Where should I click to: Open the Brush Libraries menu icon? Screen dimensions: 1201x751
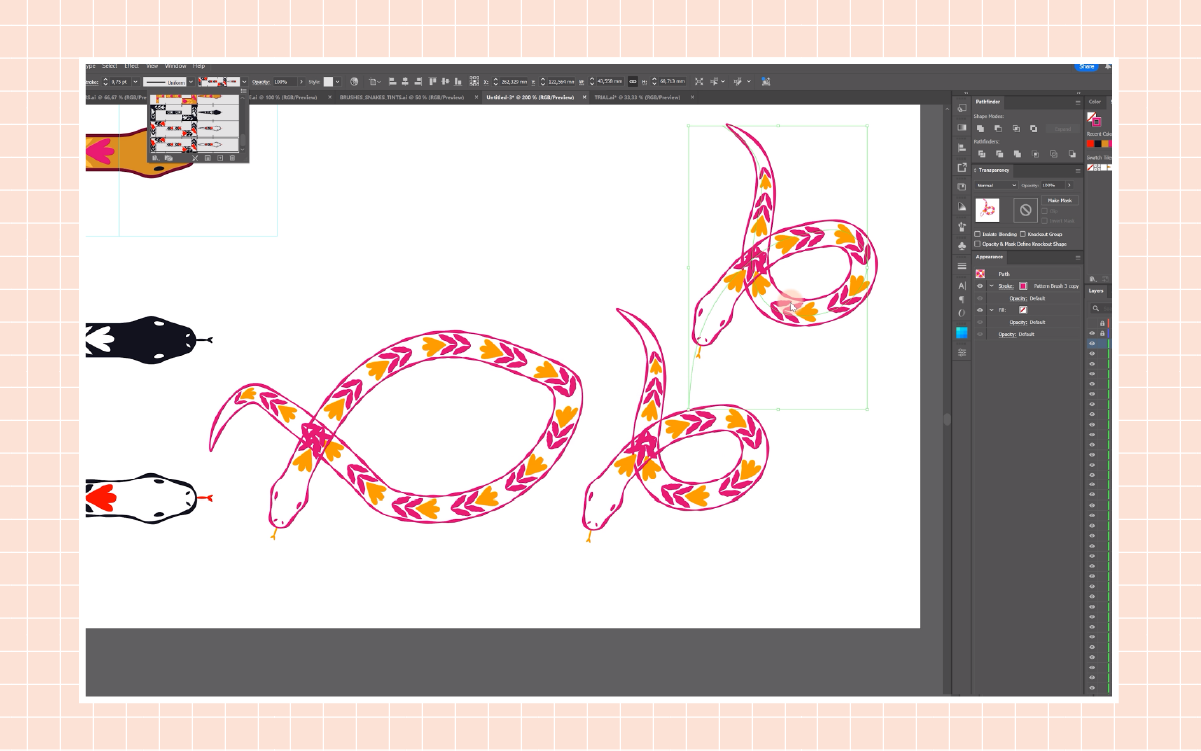tap(156, 158)
